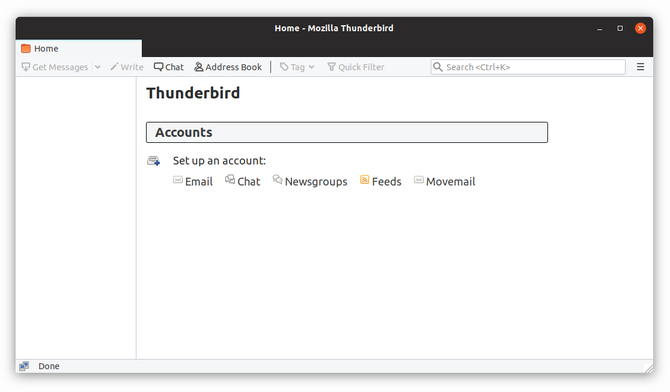Click the account setup icon beside Set up an account
This screenshot has height=392, width=670.
coord(153,161)
